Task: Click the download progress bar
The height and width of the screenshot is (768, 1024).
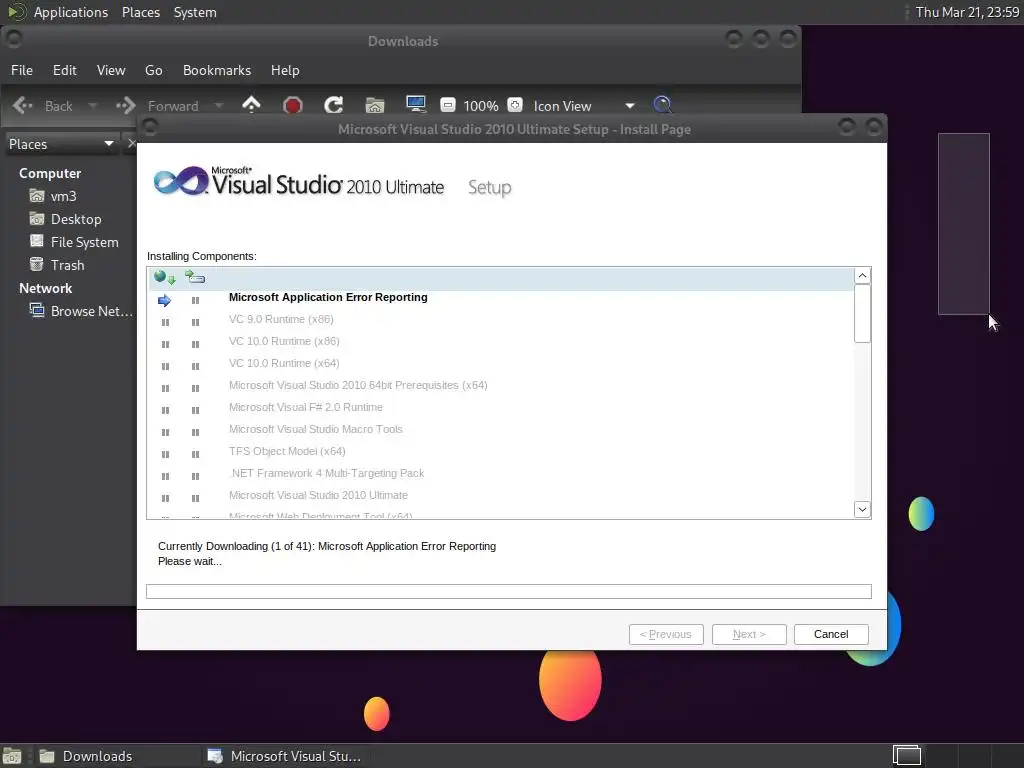Action: (509, 591)
